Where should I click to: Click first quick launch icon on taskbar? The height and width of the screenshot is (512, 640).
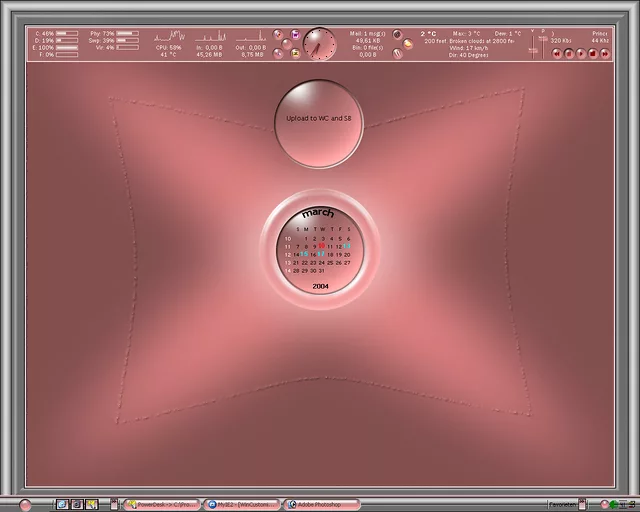(x=62, y=504)
